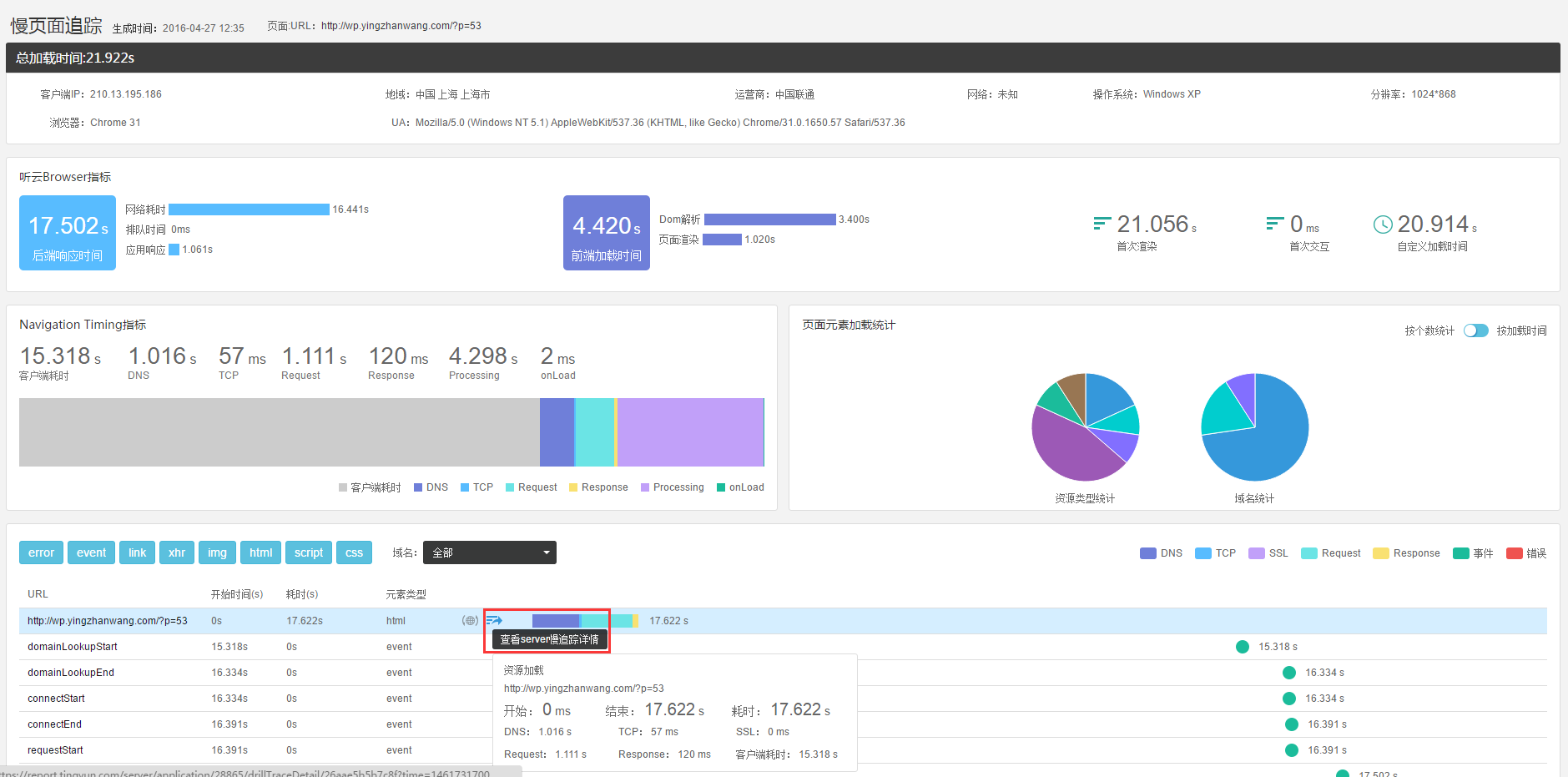This screenshot has width=1568, height=777.
Task: Click the clock icon beside 20.914 s
Action: [x=1382, y=225]
